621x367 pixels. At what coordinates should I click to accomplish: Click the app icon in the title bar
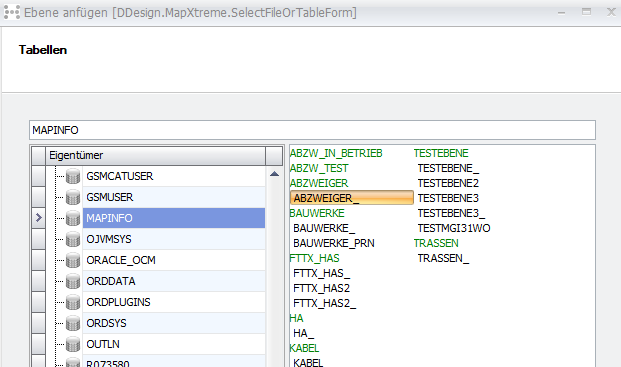click(11, 12)
